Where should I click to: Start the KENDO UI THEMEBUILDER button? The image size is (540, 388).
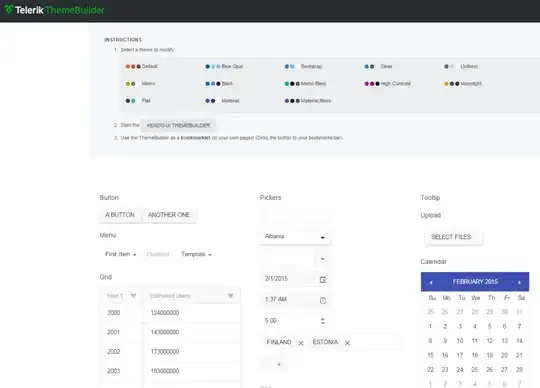(178, 125)
